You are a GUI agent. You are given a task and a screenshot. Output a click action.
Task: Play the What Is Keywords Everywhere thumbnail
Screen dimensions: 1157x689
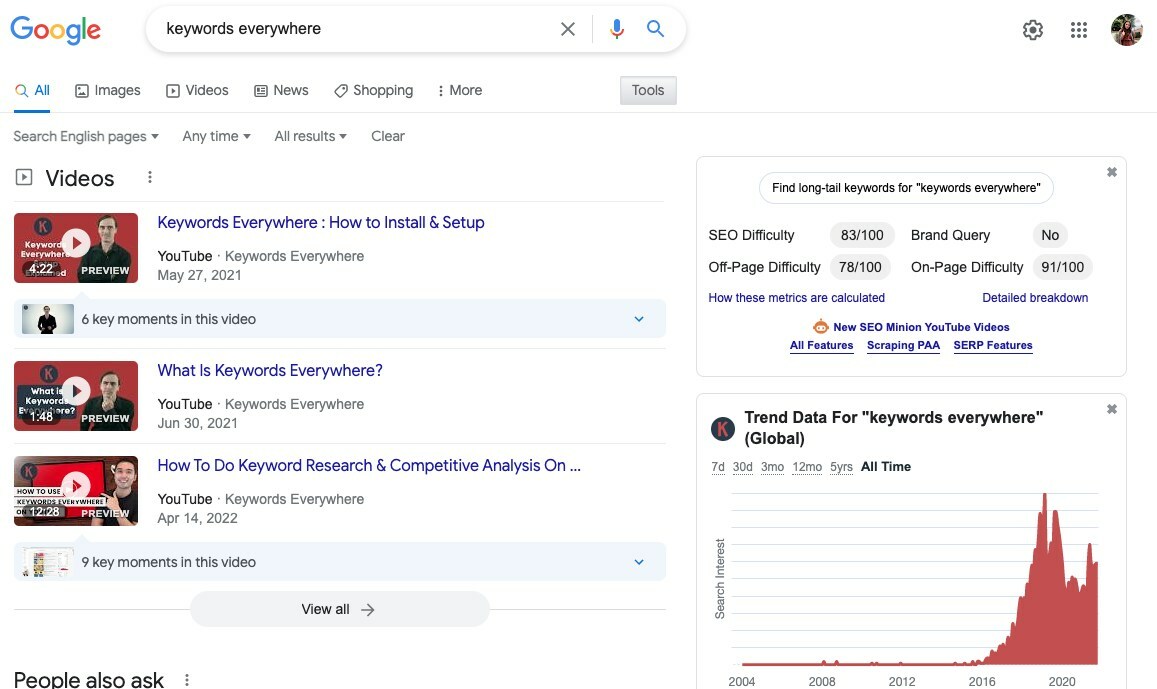(x=76, y=395)
